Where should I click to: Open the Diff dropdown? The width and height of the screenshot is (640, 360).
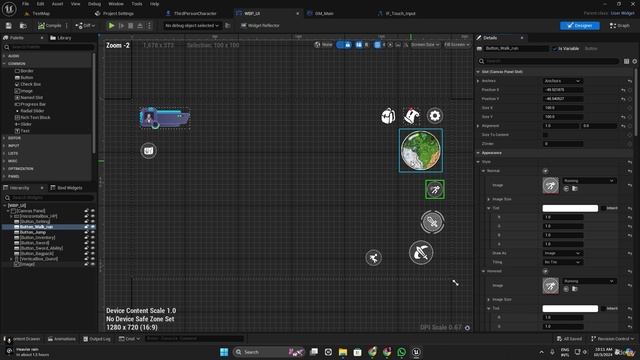(85, 26)
